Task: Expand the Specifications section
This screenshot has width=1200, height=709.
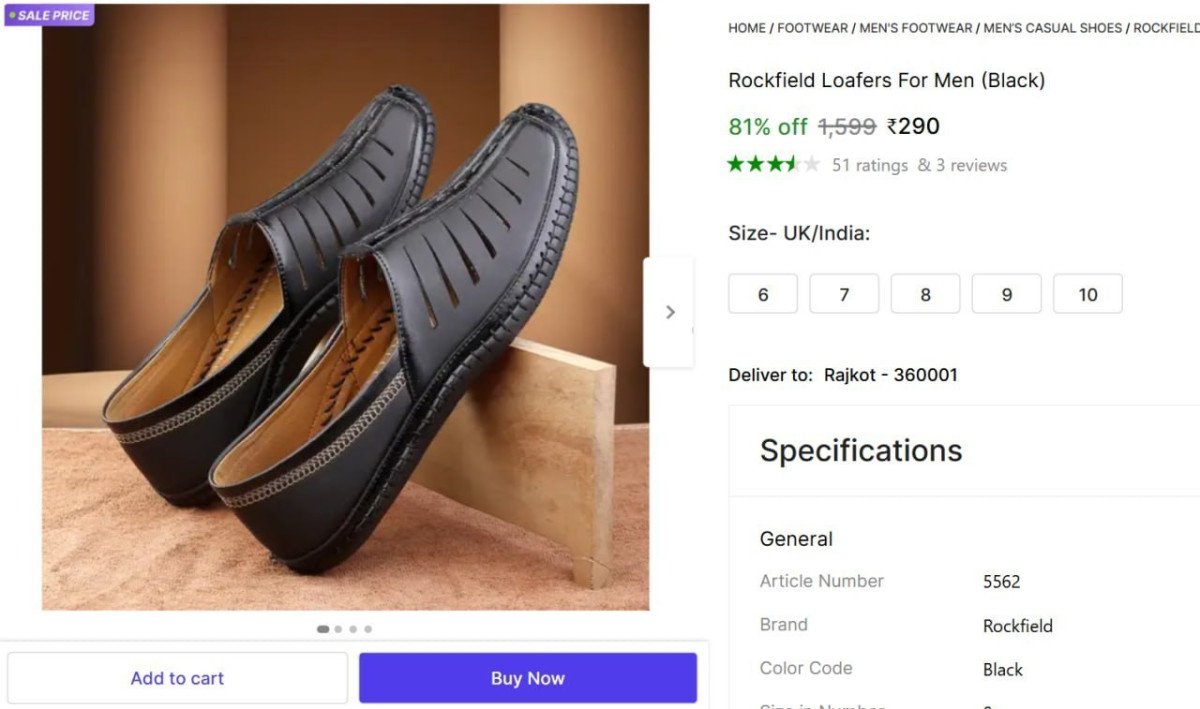Action: pyautogui.click(x=860, y=450)
